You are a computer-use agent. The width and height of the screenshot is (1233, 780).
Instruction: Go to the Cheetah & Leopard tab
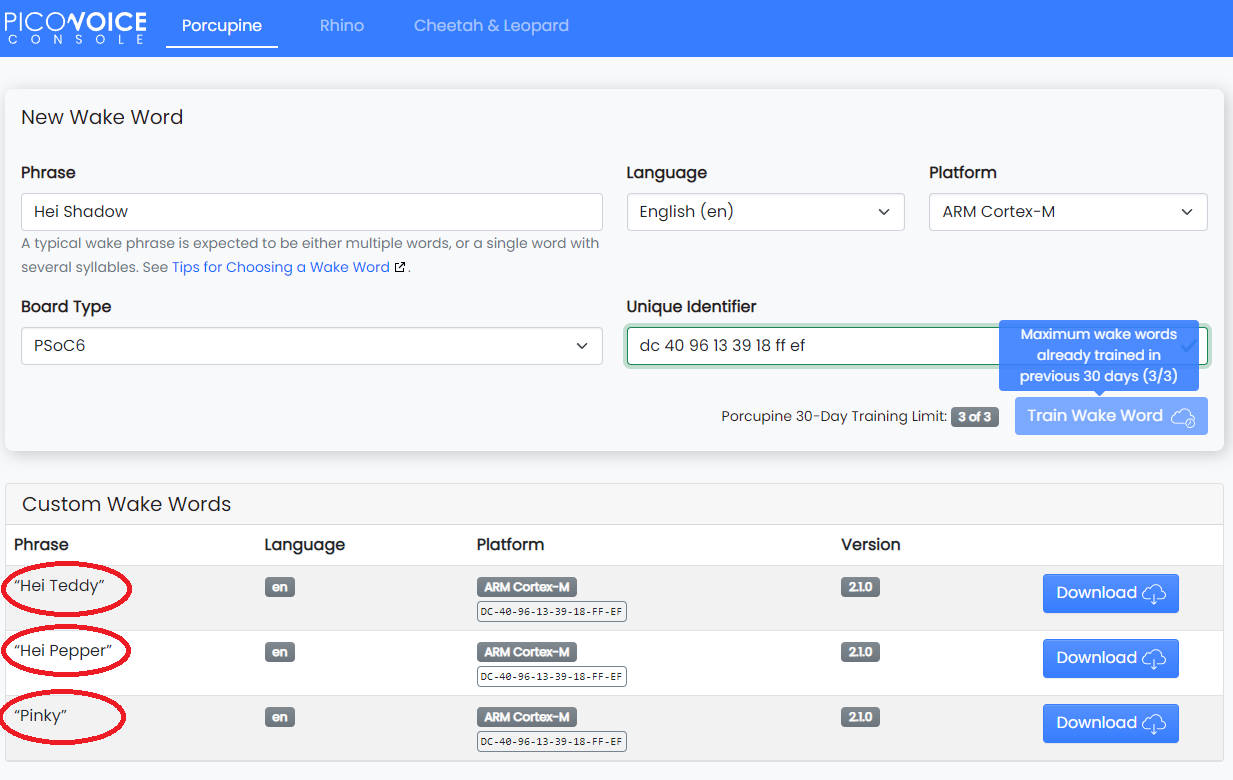tap(491, 26)
